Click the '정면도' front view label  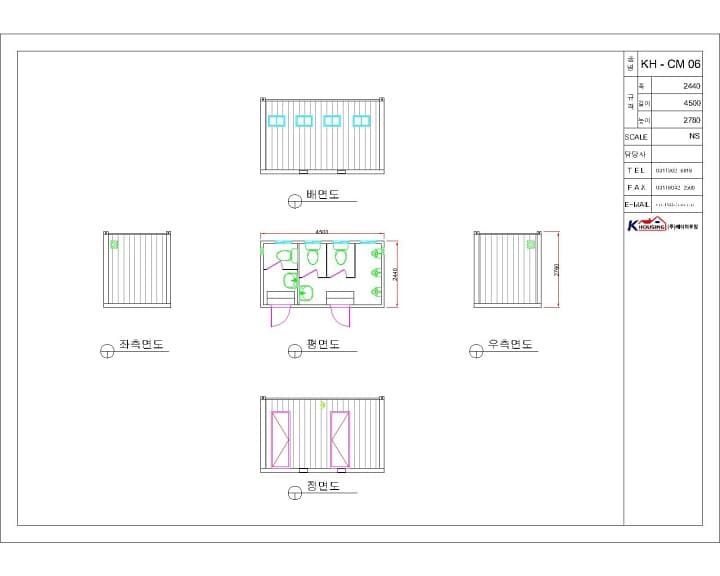tap(323, 486)
